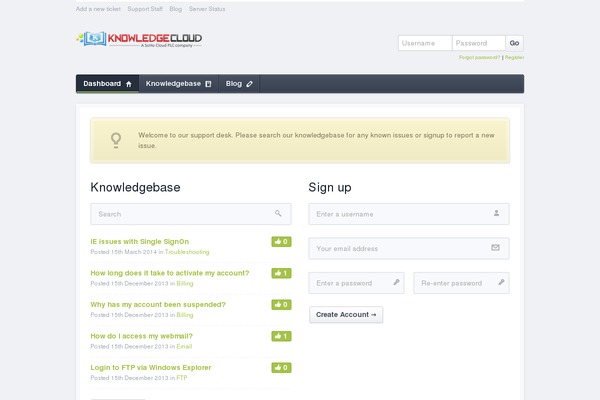The image size is (600, 400).
Task: Click the key icon in Re-enter password field
Action: point(501,282)
